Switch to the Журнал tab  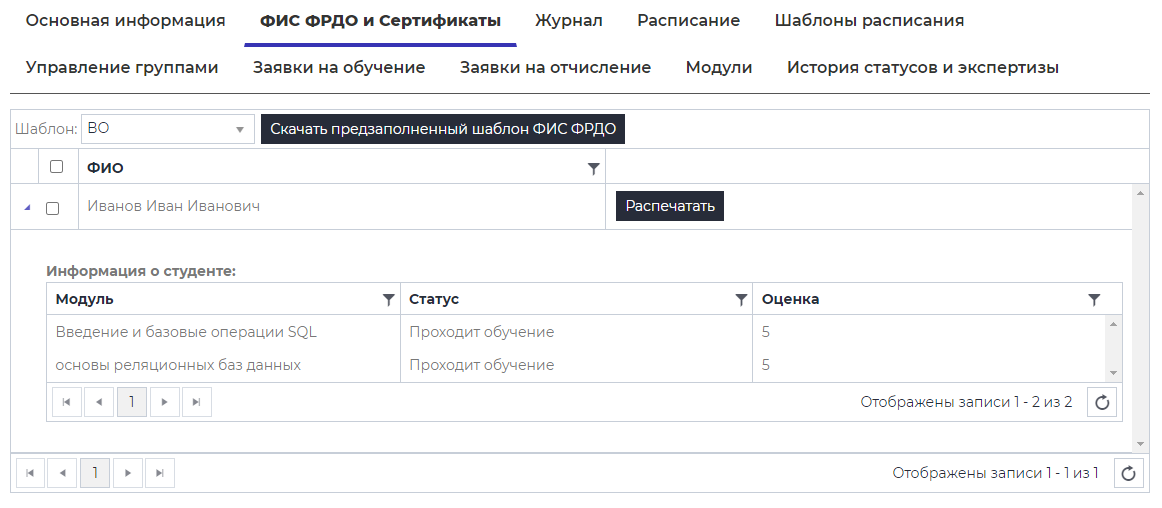pyautogui.click(x=568, y=20)
